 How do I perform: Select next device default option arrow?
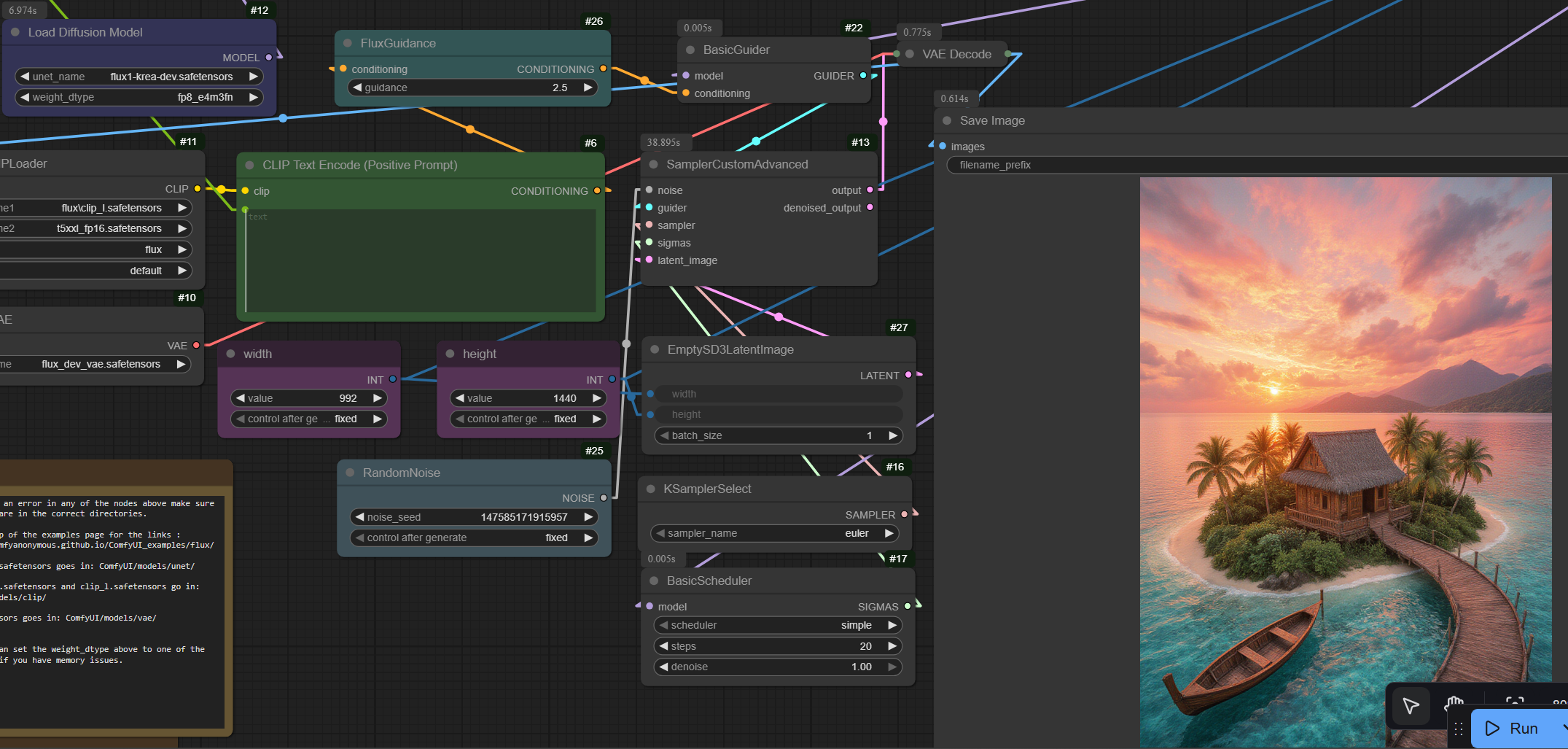click(x=182, y=271)
